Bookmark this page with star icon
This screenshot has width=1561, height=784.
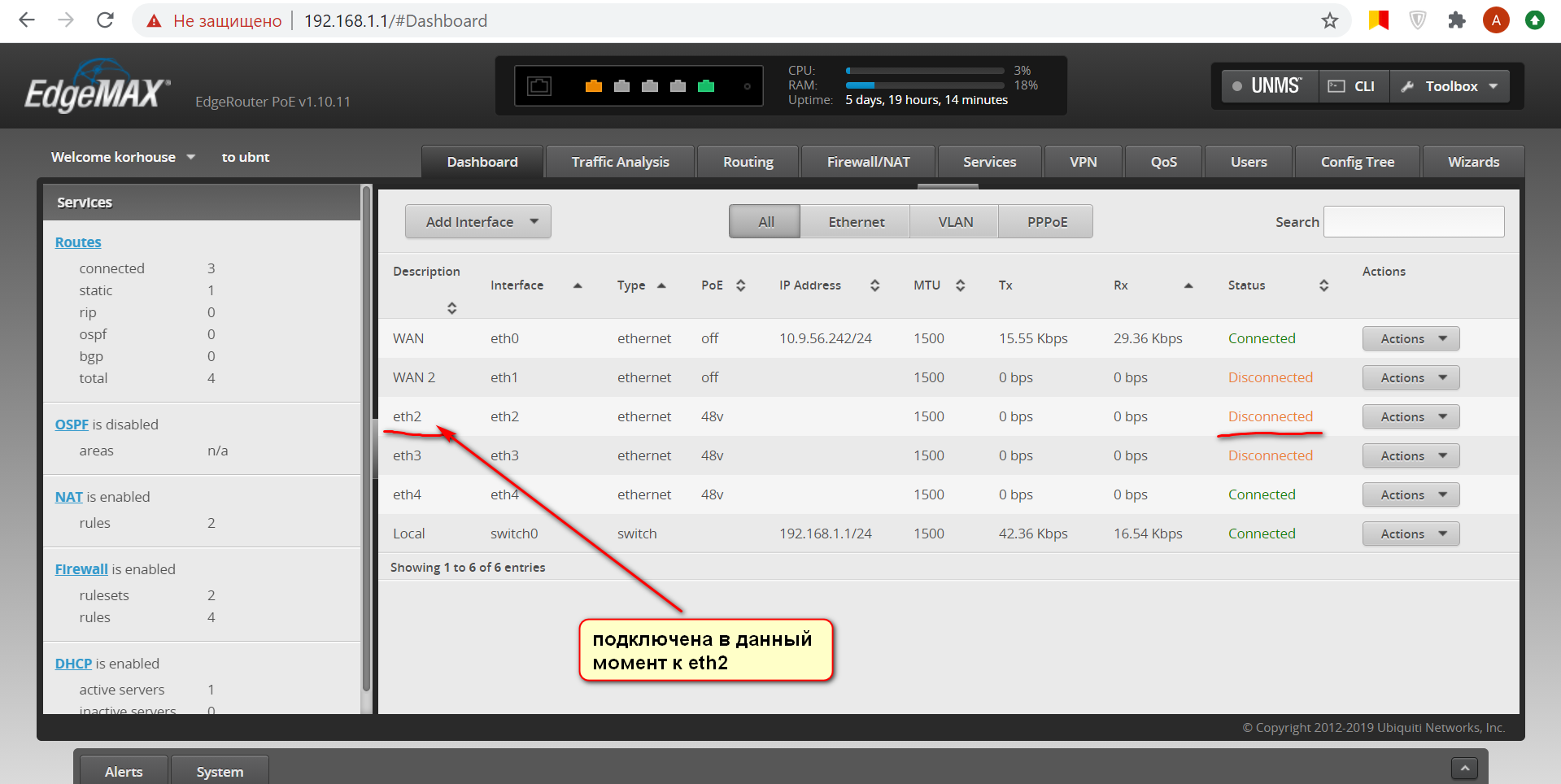coord(1330,20)
